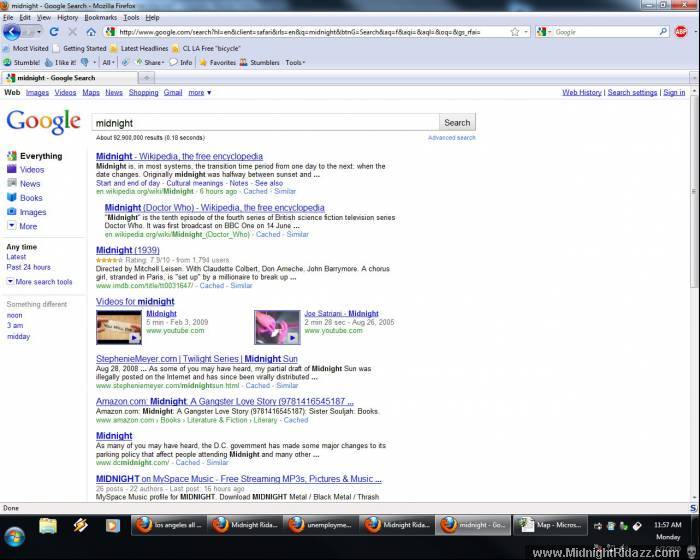The height and width of the screenshot is (560, 700).
Task: Open the History menu
Action: [x=68, y=17]
